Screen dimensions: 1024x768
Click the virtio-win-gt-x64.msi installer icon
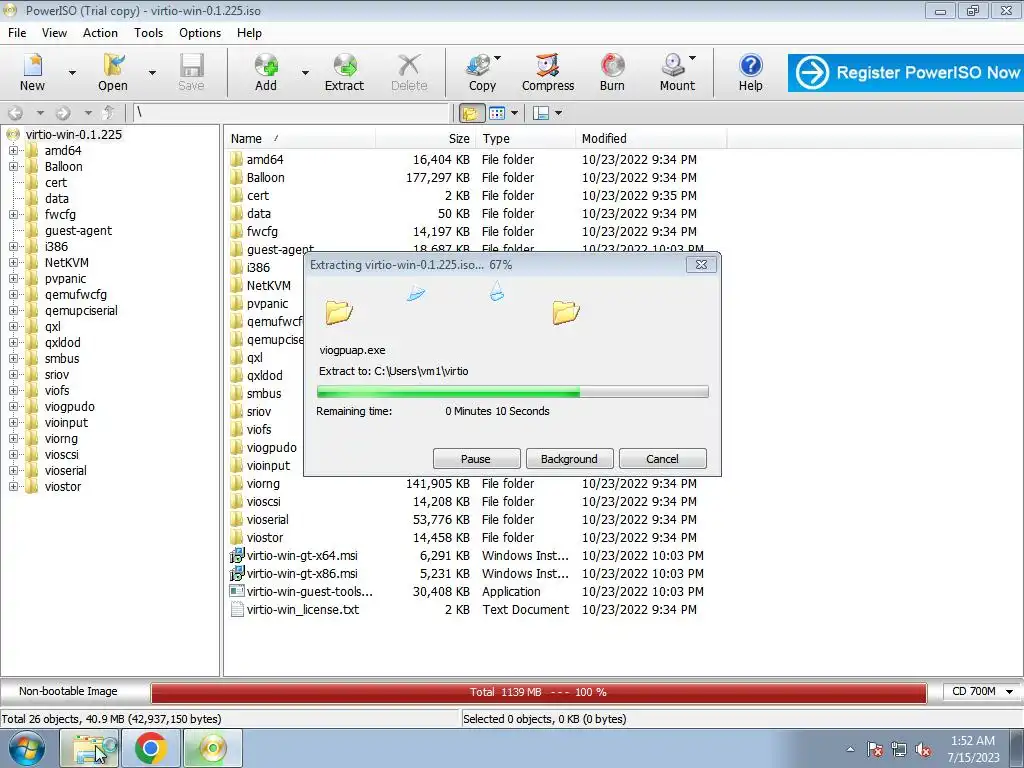tap(236, 556)
